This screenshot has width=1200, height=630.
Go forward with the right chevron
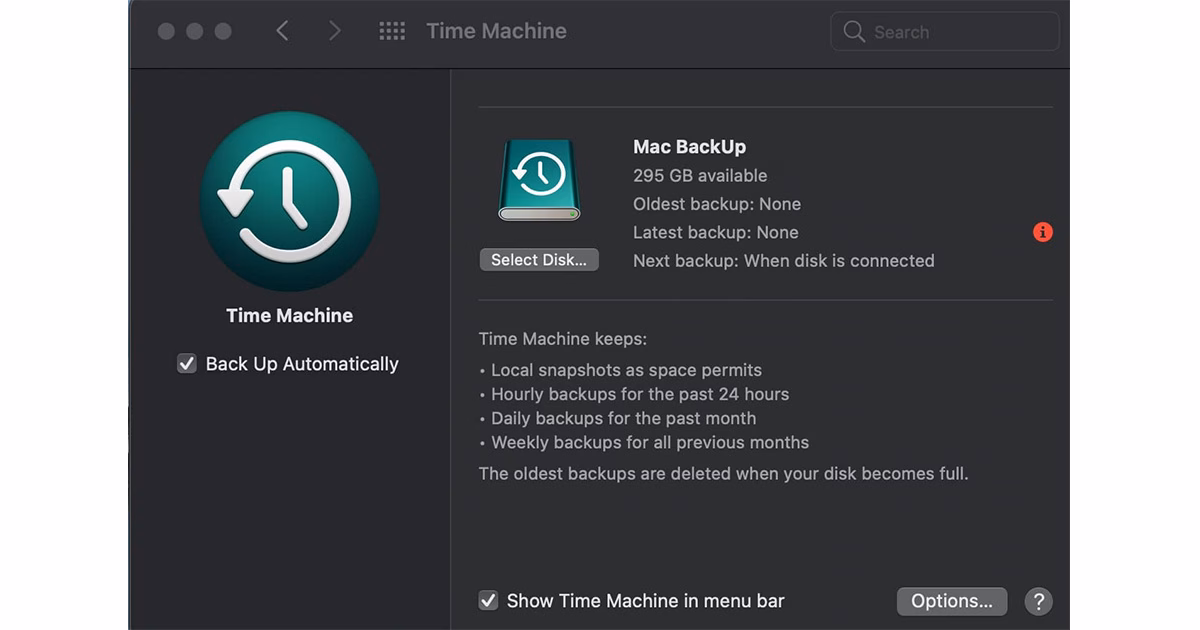pos(335,31)
